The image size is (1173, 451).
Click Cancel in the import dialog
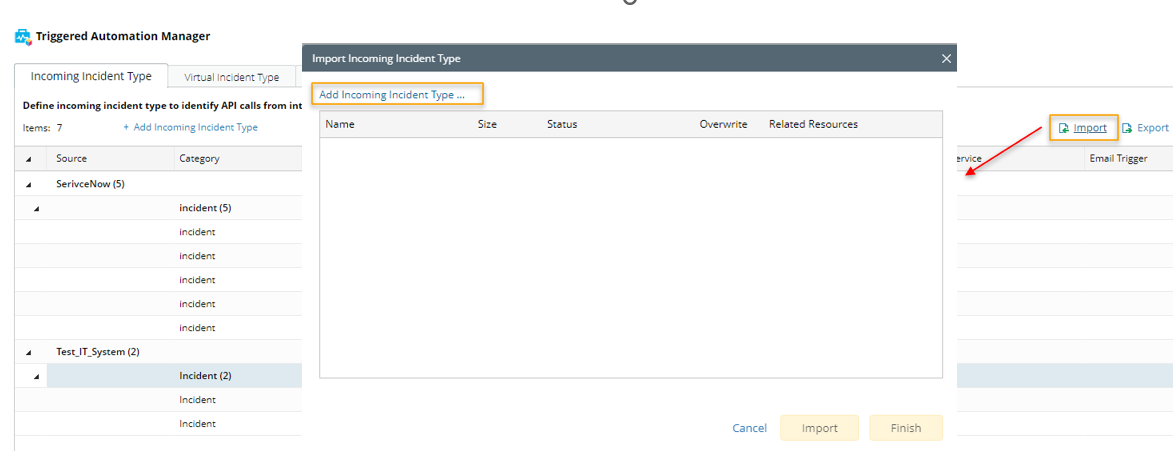749,428
